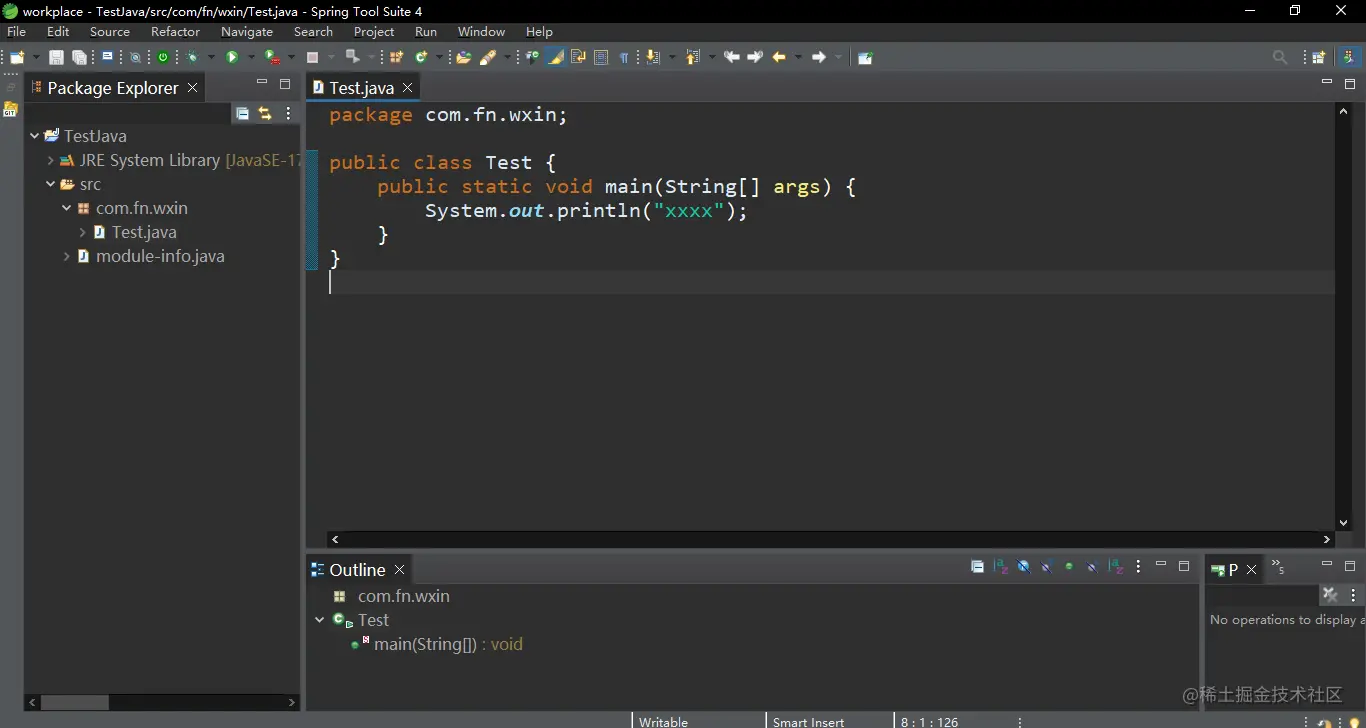Toggle Hide Fields in Outline toolbar

pos(1023,567)
